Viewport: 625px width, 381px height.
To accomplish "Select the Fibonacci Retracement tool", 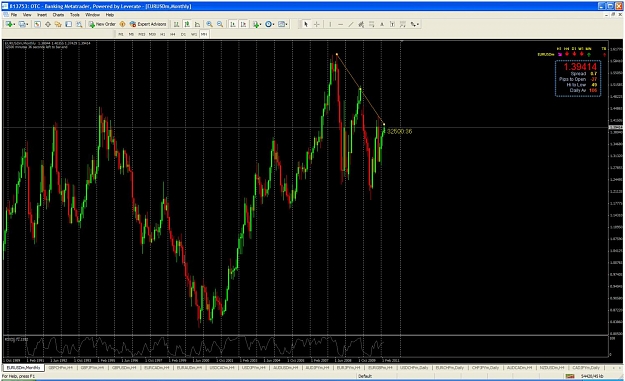I will [371, 24].
